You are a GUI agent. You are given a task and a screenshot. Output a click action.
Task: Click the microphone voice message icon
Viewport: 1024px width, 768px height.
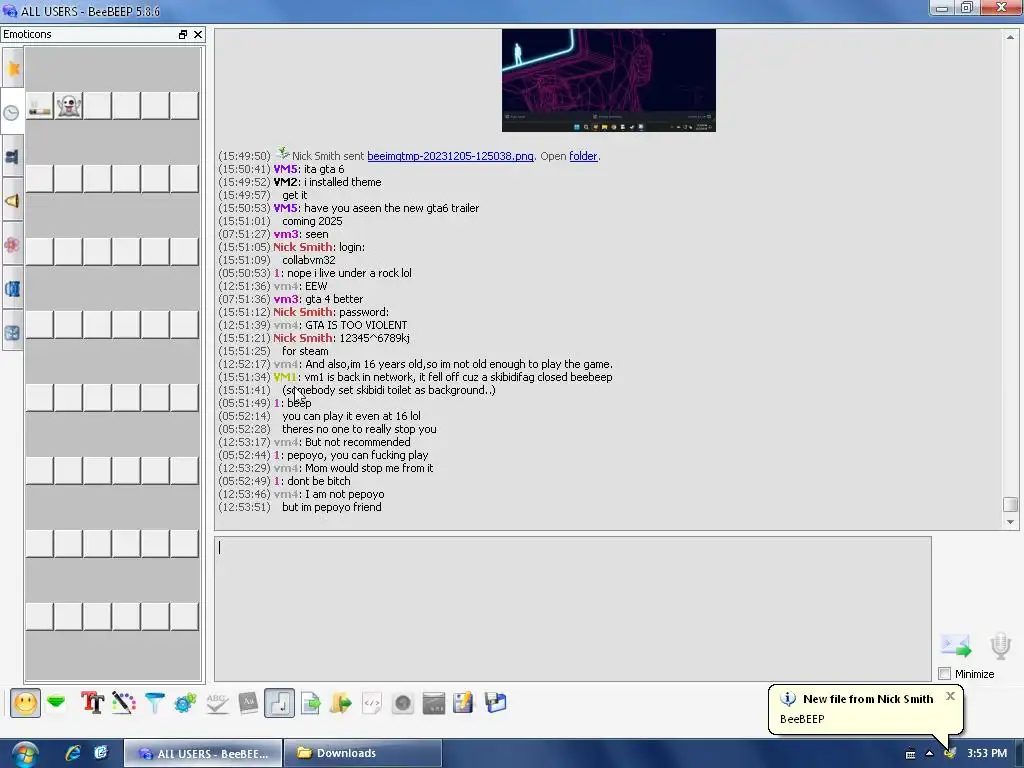tap(1000, 646)
